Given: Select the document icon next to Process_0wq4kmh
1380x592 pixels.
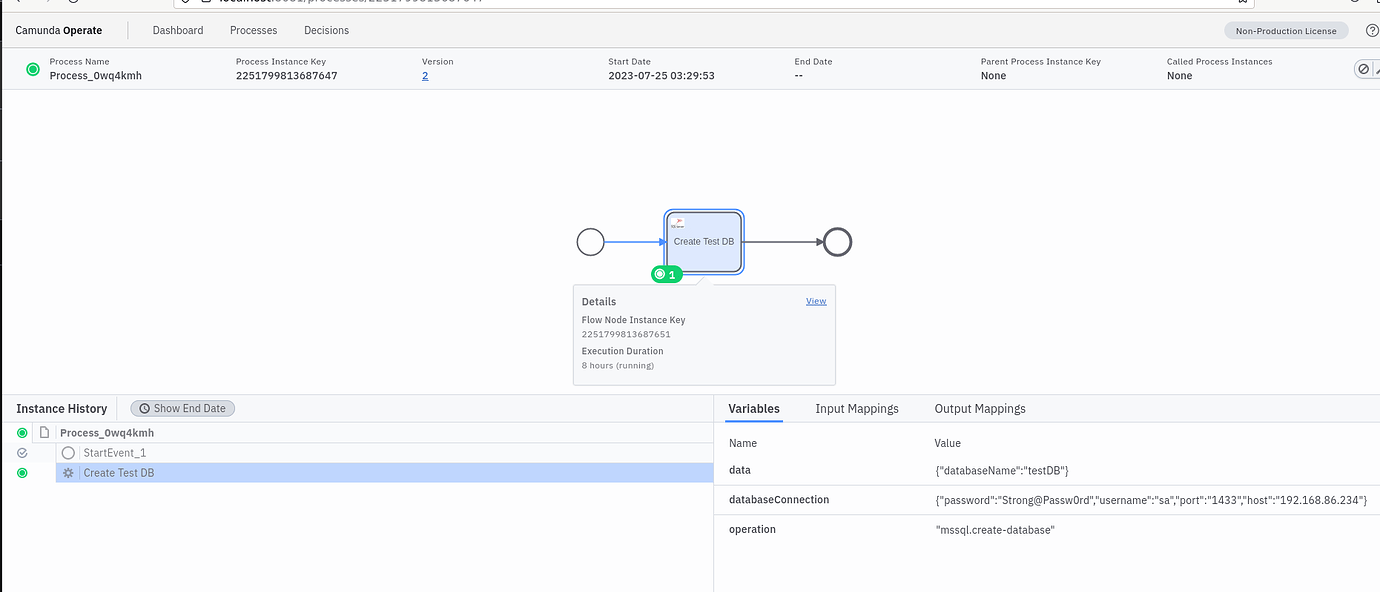Looking at the screenshot, I should (42, 432).
